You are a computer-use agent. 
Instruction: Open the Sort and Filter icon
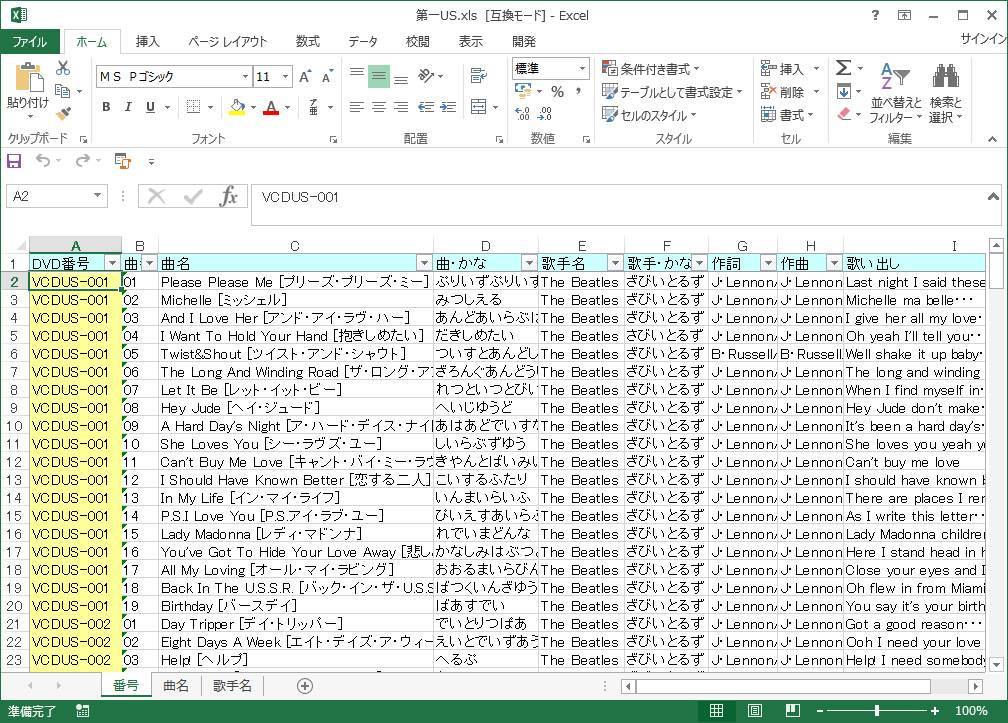(x=894, y=80)
